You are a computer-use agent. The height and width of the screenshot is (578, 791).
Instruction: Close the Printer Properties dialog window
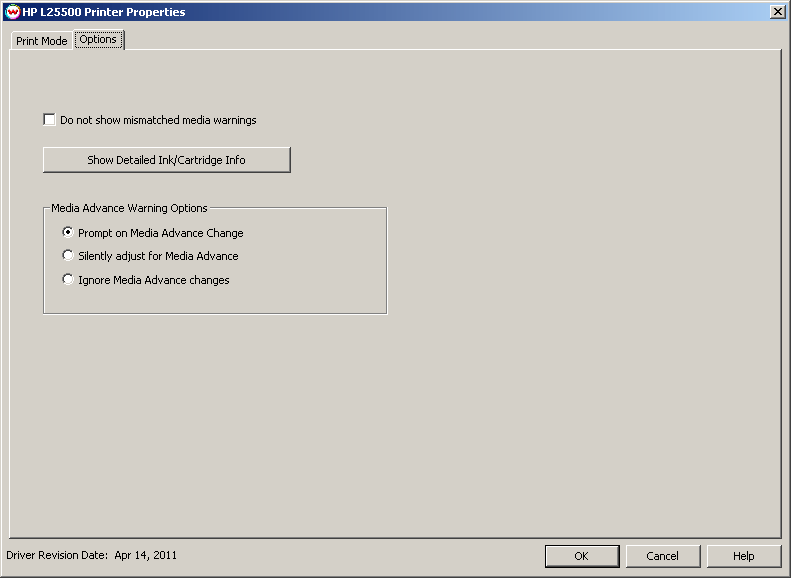[777, 12]
